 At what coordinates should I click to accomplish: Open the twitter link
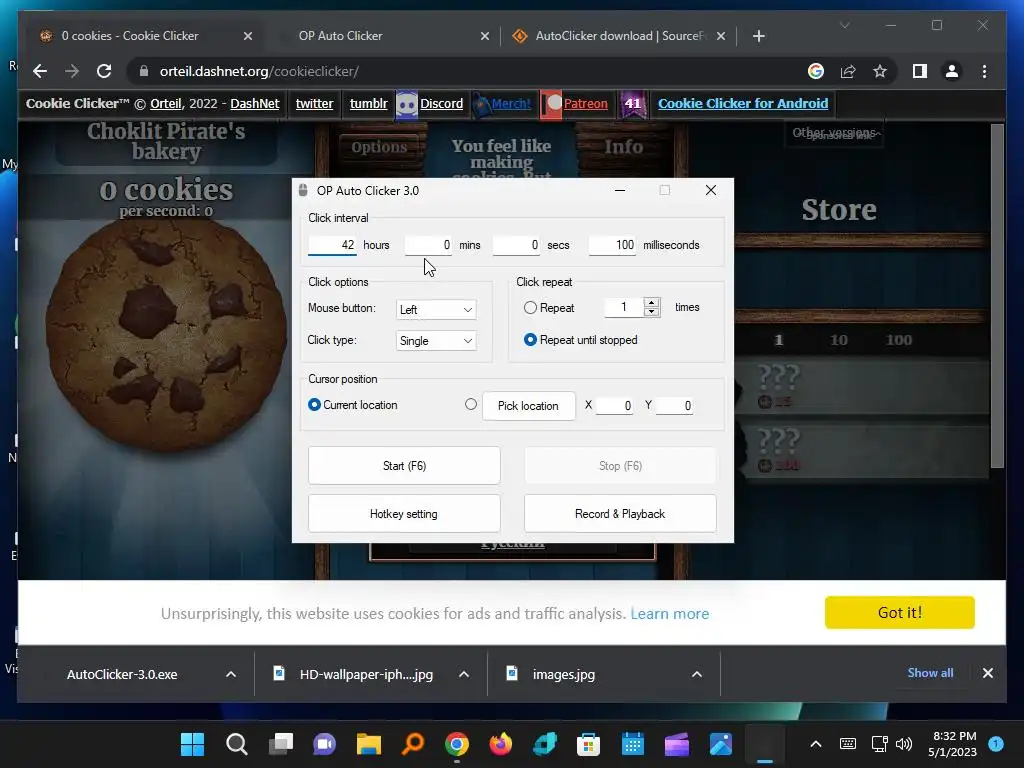(x=314, y=103)
